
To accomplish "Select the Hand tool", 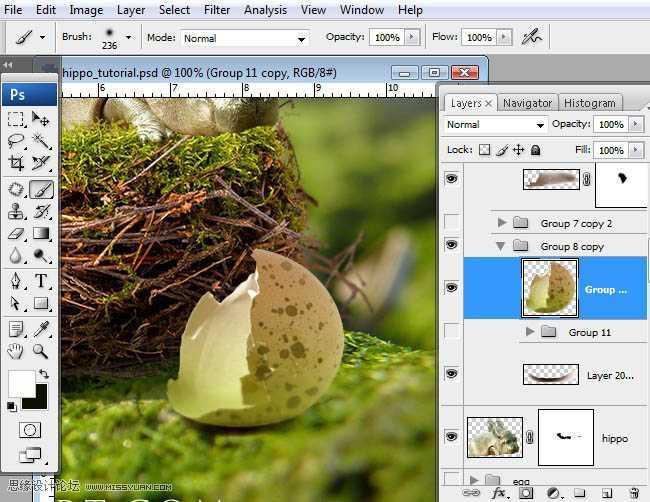I will (16, 351).
